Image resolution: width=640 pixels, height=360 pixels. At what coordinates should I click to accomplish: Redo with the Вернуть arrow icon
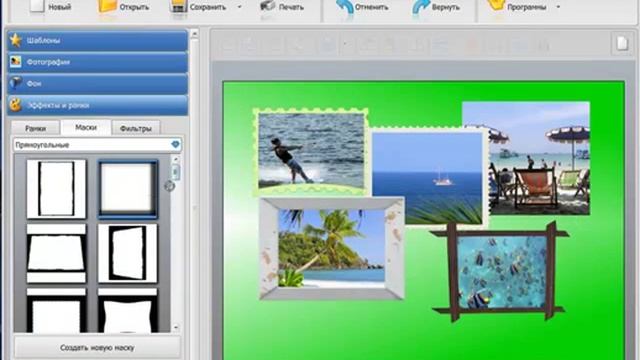coord(420,6)
